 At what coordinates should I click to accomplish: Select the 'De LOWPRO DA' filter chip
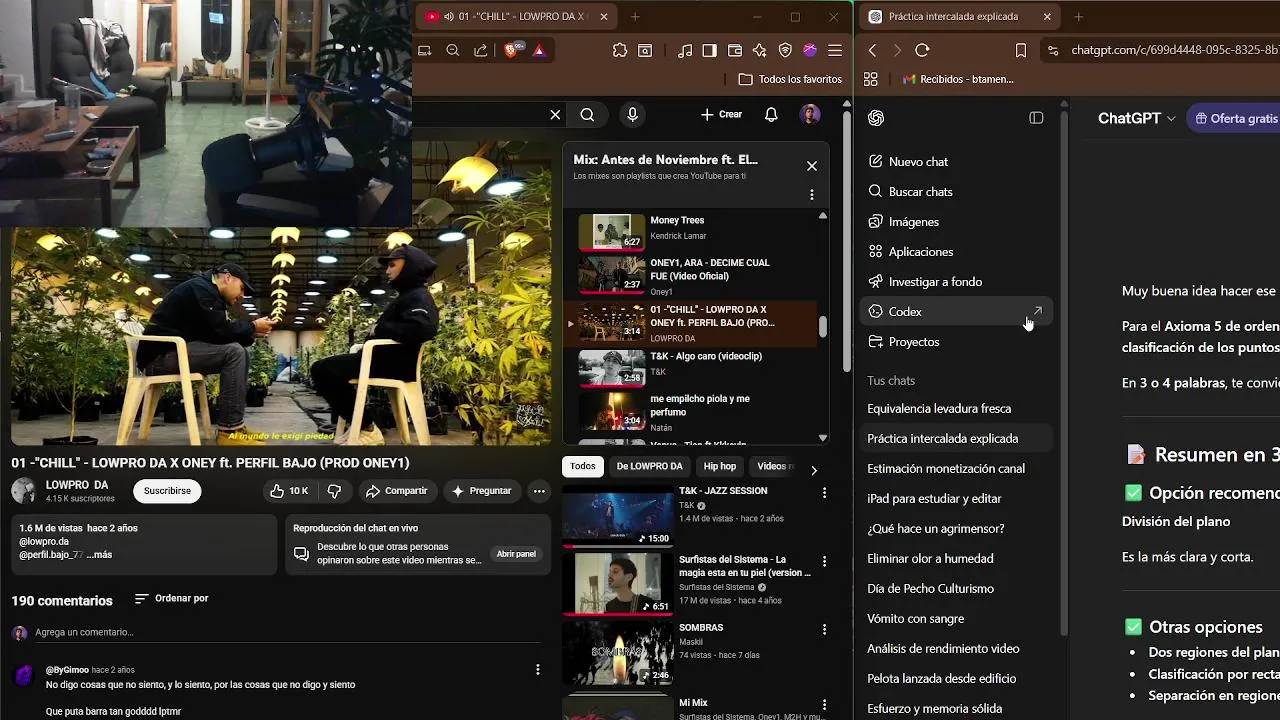click(649, 466)
